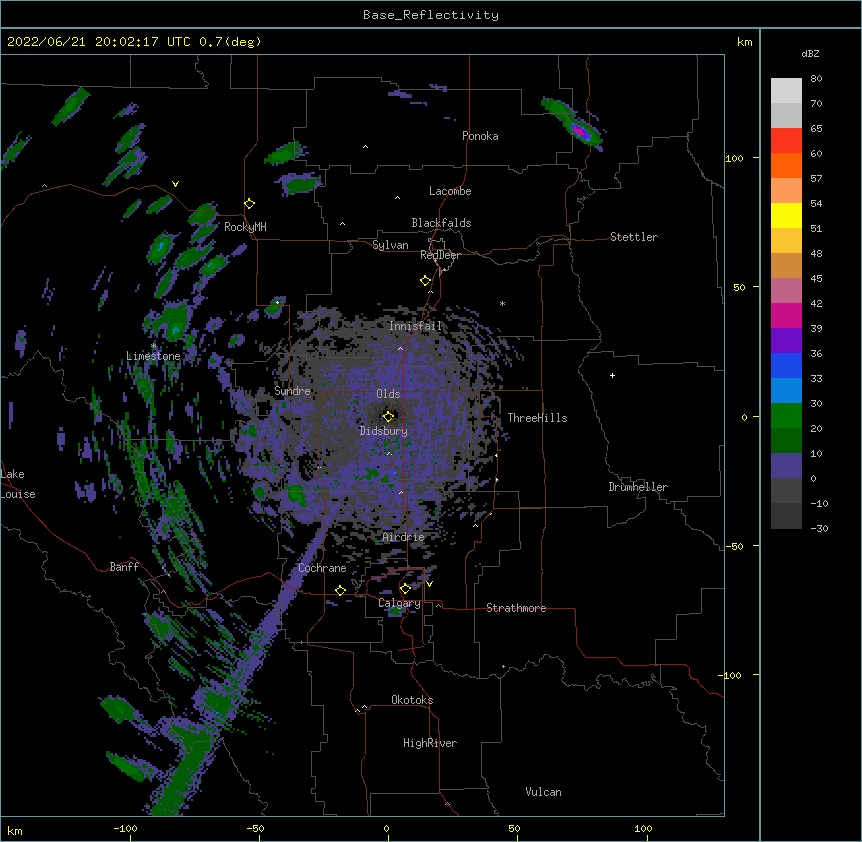Click the yellow diamond marker above Calgary

click(x=405, y=589)
